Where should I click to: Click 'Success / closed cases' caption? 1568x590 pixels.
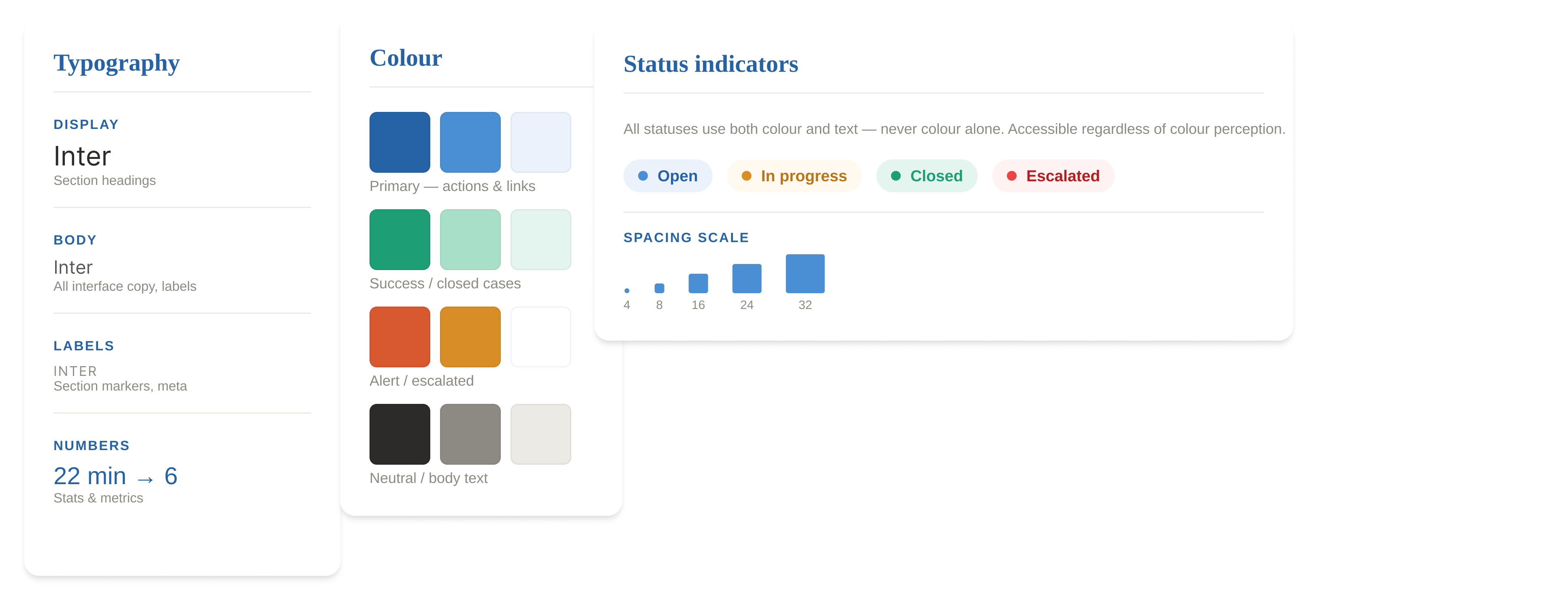(445, 283)
